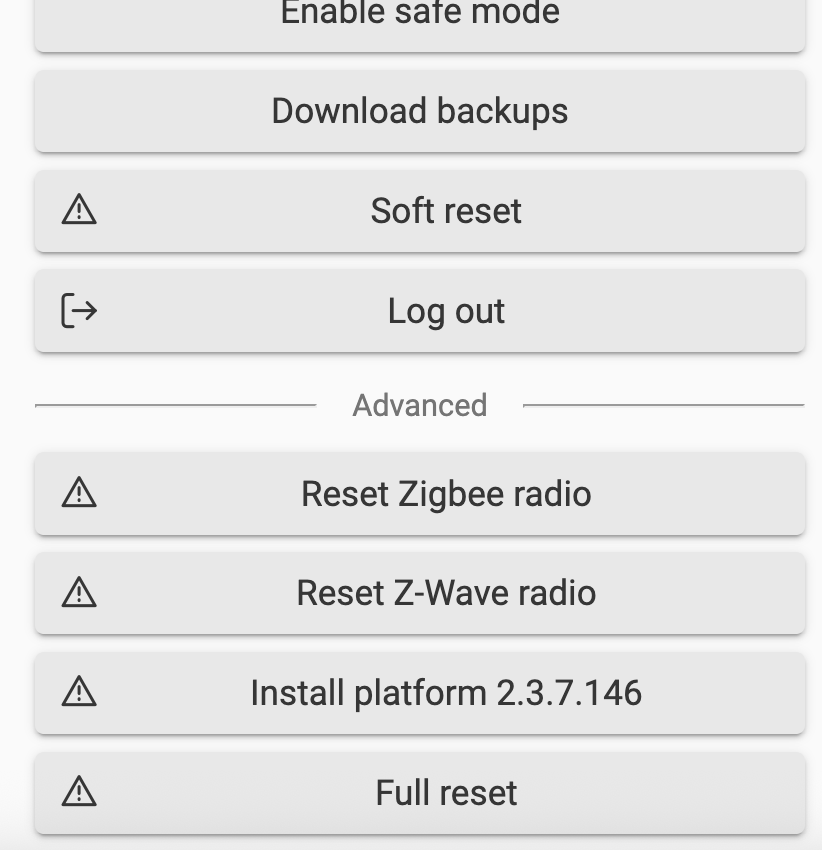Screen dimensions: 822x850
Task: Click the log out arrow icon
Action: [x=79, y=311]
